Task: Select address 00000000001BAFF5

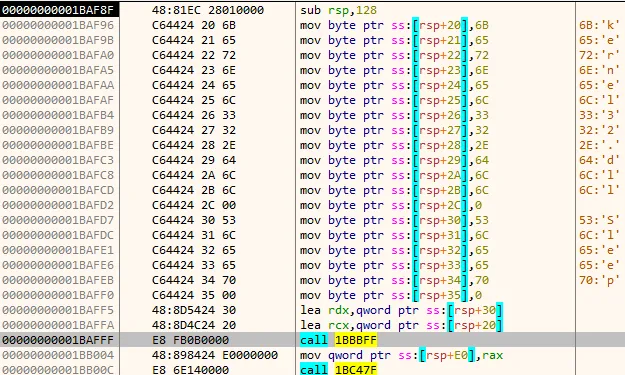Action: pos(58,310)
